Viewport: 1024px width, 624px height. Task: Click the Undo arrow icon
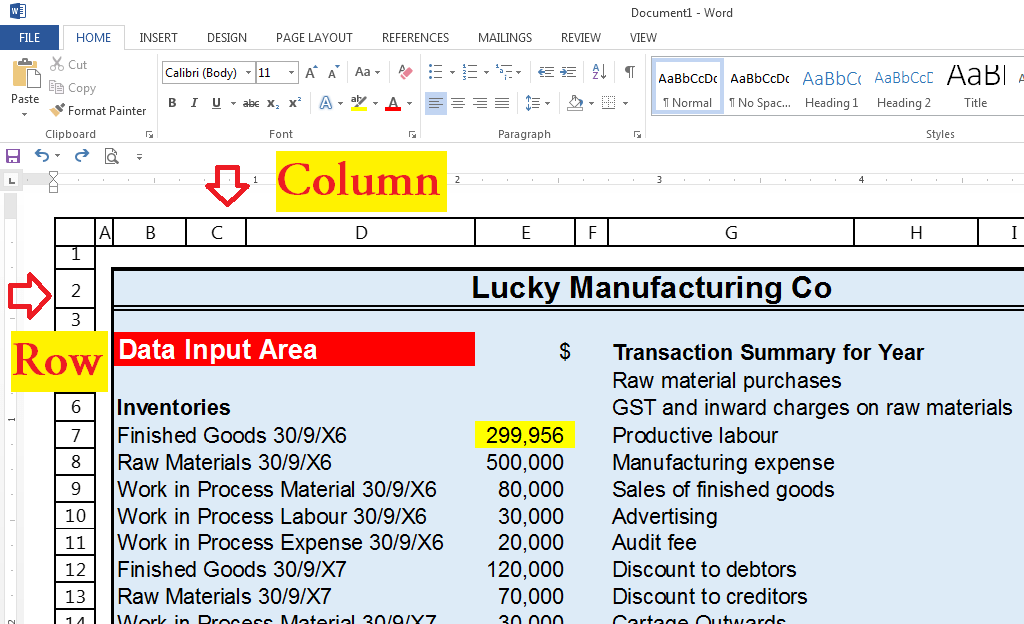pos(42,155)
